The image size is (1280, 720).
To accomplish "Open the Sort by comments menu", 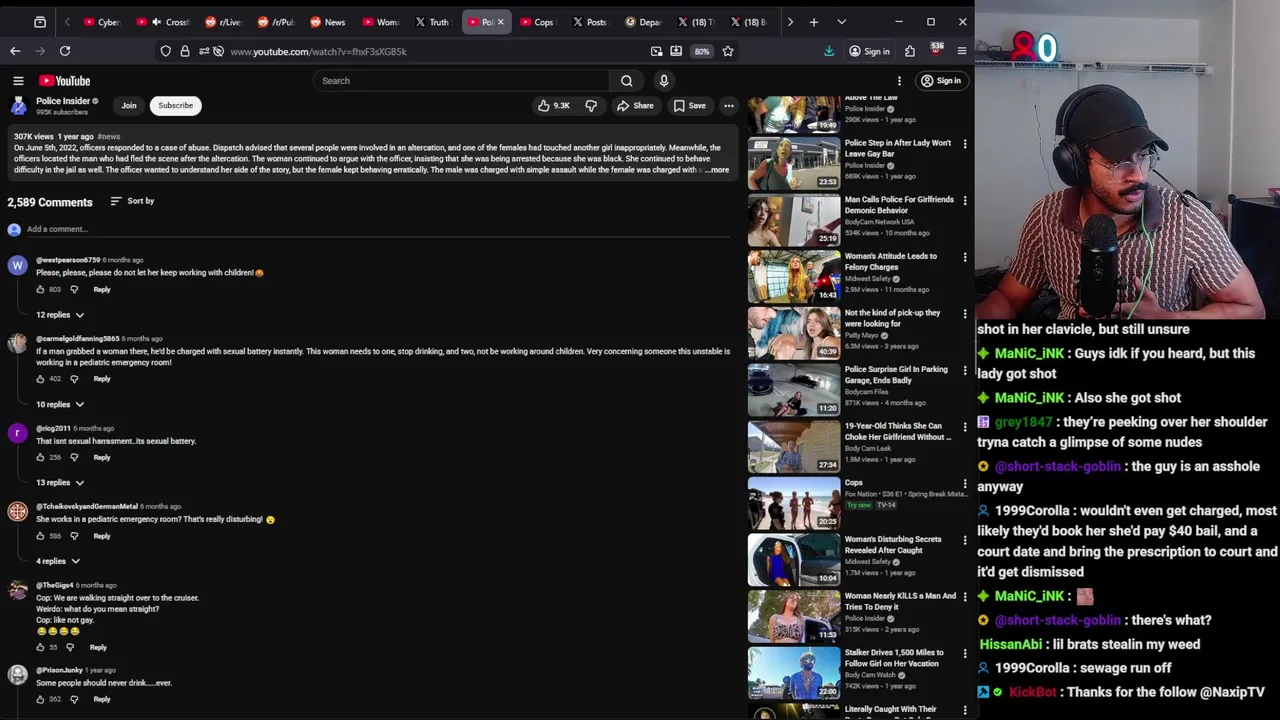I will 132,201.
